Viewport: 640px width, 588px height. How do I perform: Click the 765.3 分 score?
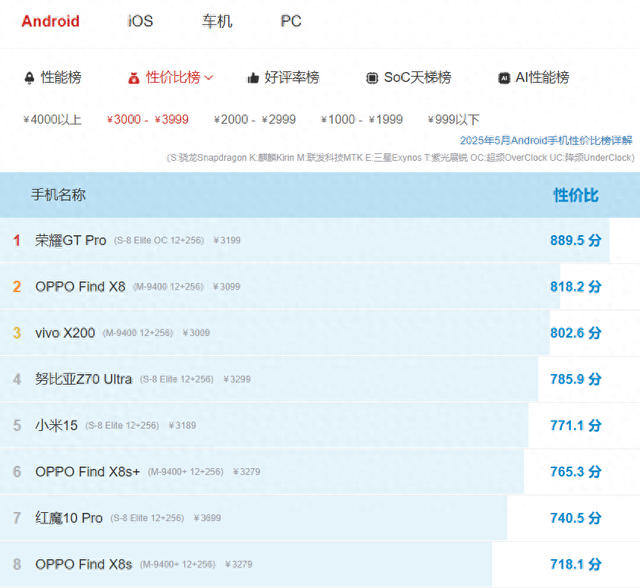(576, 472)
